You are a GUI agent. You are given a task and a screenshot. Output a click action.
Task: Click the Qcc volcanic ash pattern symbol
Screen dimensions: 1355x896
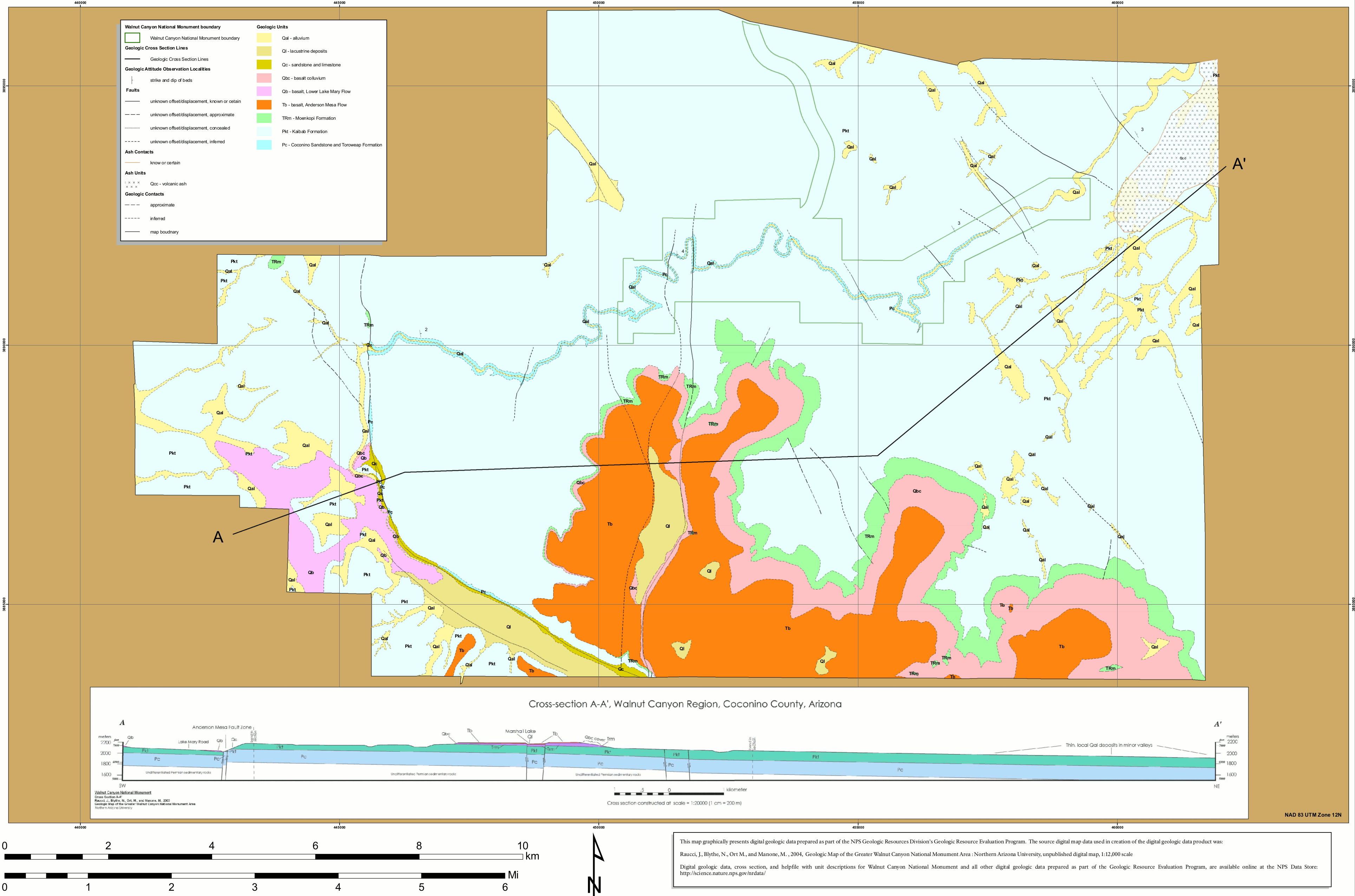132,184
